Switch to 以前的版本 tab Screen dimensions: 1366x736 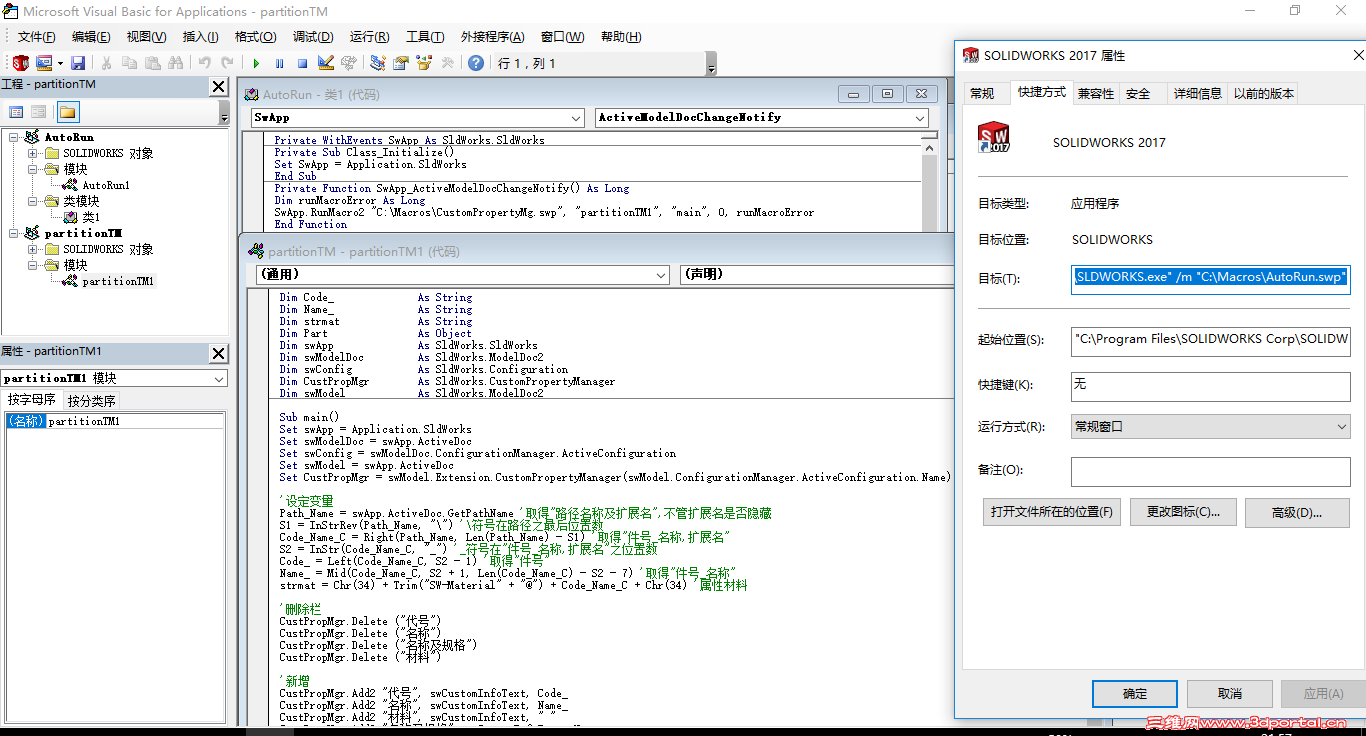1264,94
